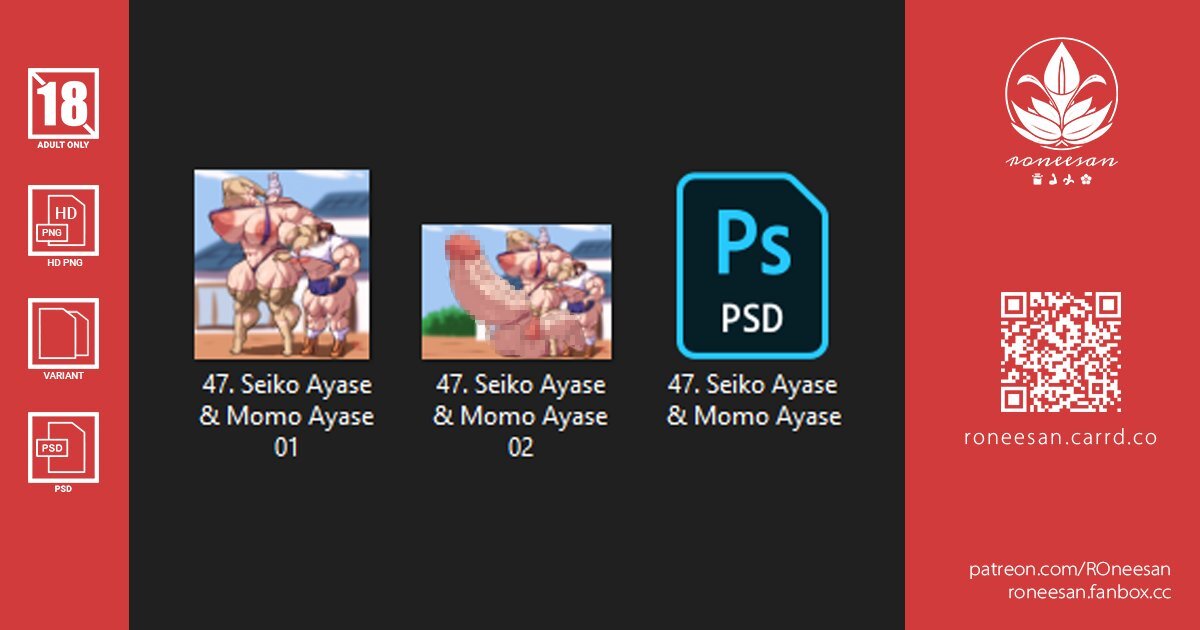Open the patreon.com/ROneesan link
Viewport: 1200px width, 630px height.
(x=1070, y=569)
